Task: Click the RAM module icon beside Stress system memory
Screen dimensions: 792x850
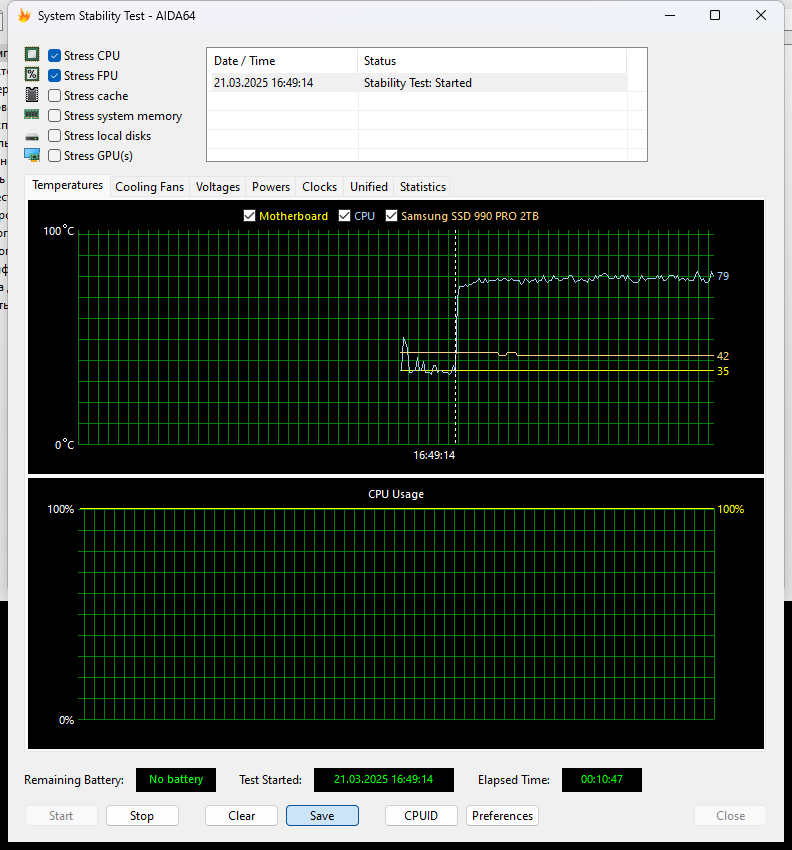Action: point(32,114)
